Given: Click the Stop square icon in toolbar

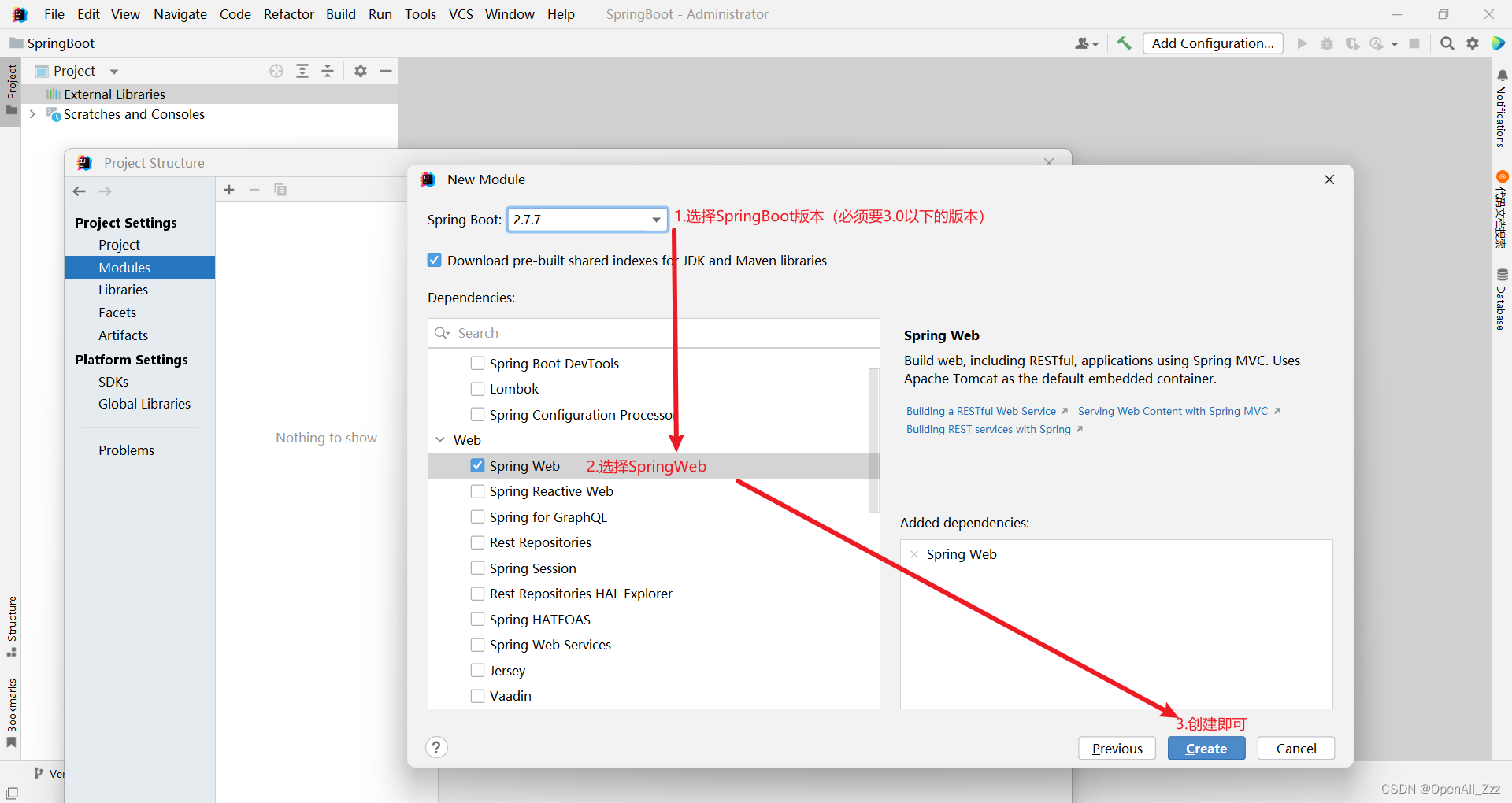Looking at the screenshot, I should pyautogui.click(x=1414, y=43).
